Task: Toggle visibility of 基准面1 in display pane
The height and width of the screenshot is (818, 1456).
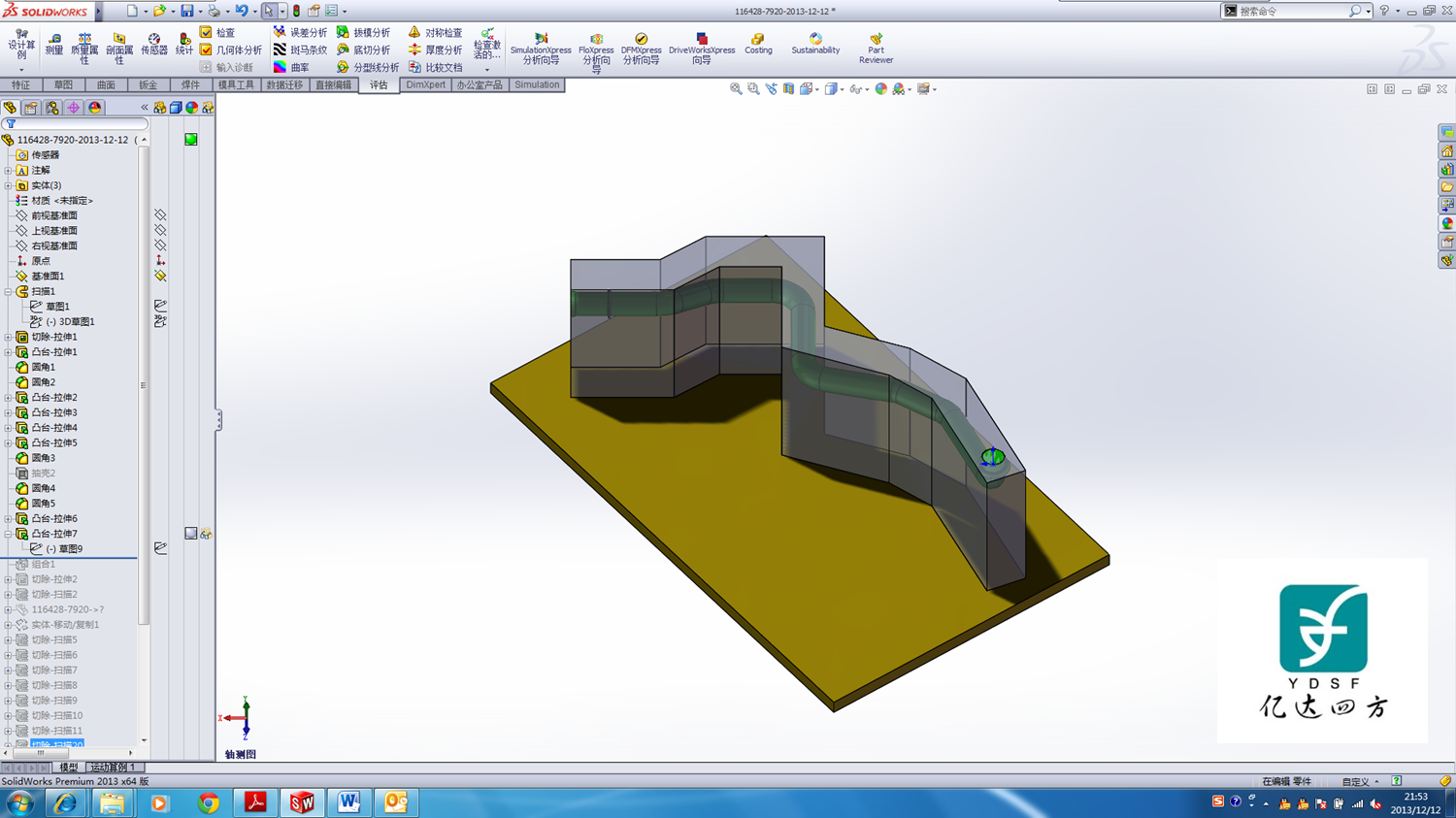Action: pyautogui.click(x=160, y=277)
